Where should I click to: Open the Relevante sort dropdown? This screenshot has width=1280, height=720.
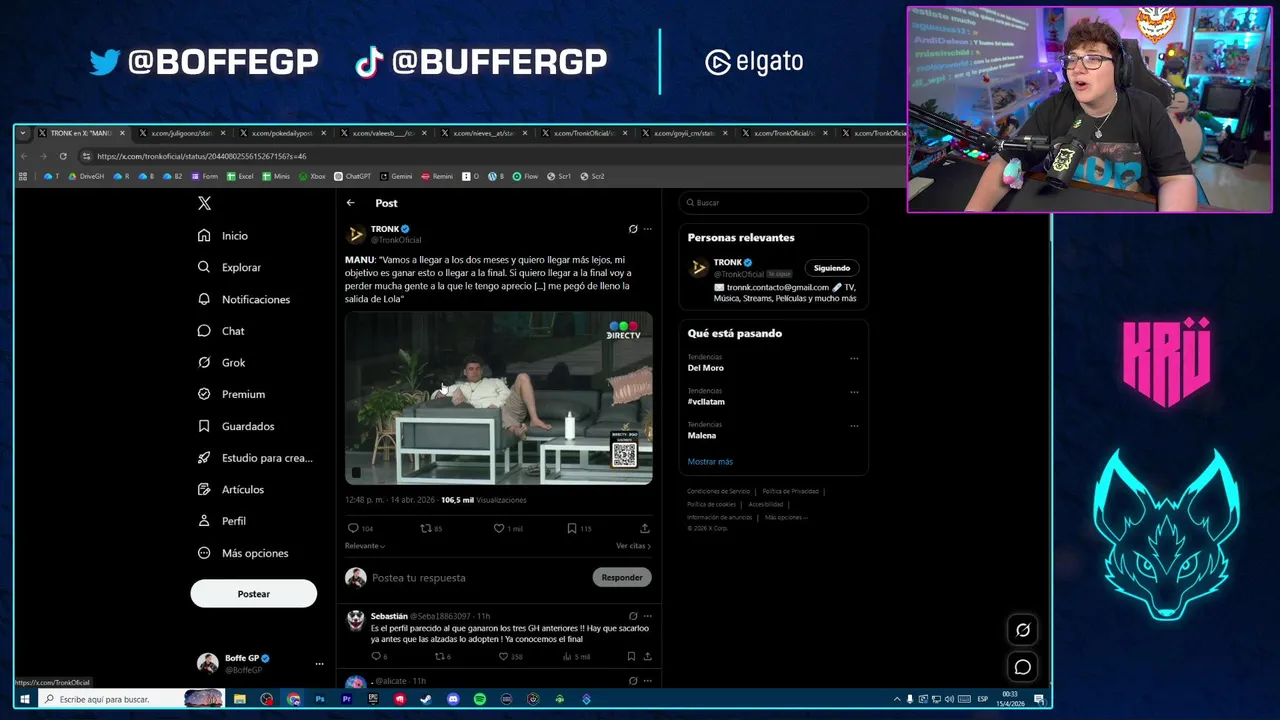365,546
